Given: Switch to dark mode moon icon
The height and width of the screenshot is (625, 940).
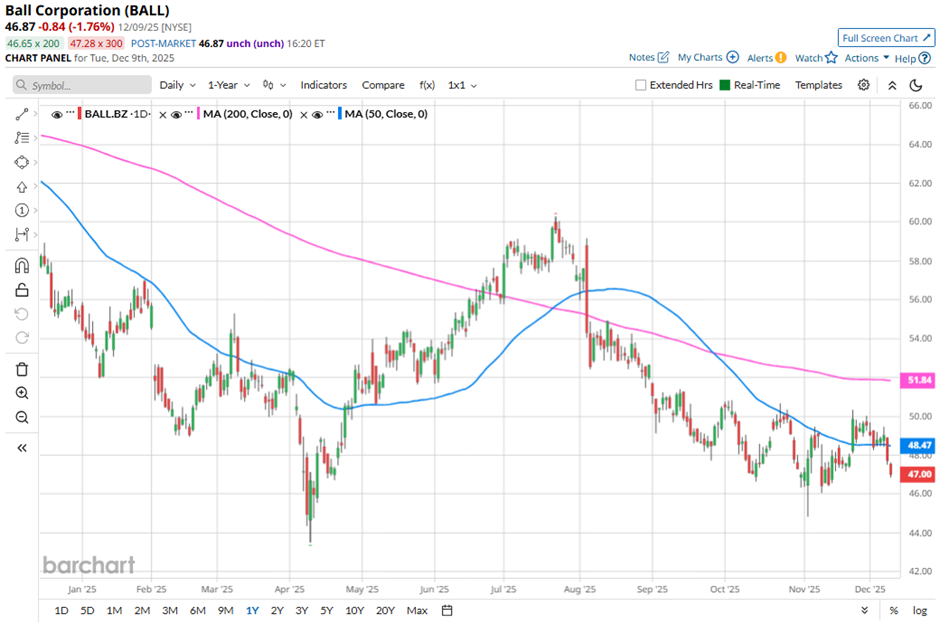Looking at the screenshot, I should pos(915,85).
